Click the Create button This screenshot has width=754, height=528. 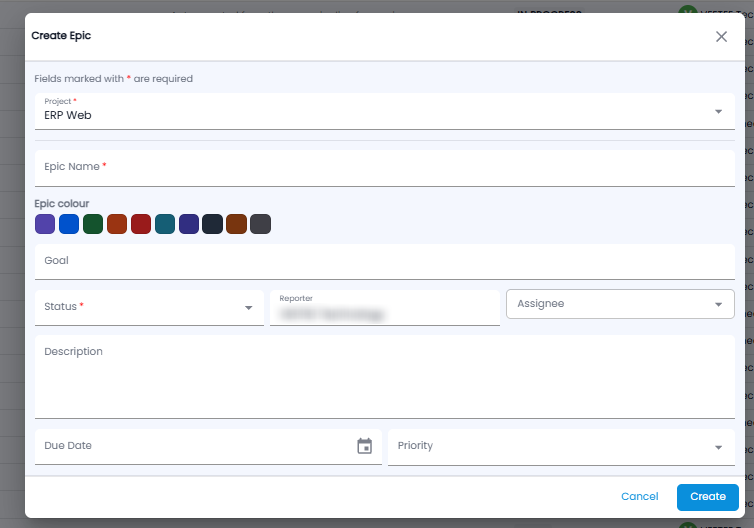708,497
